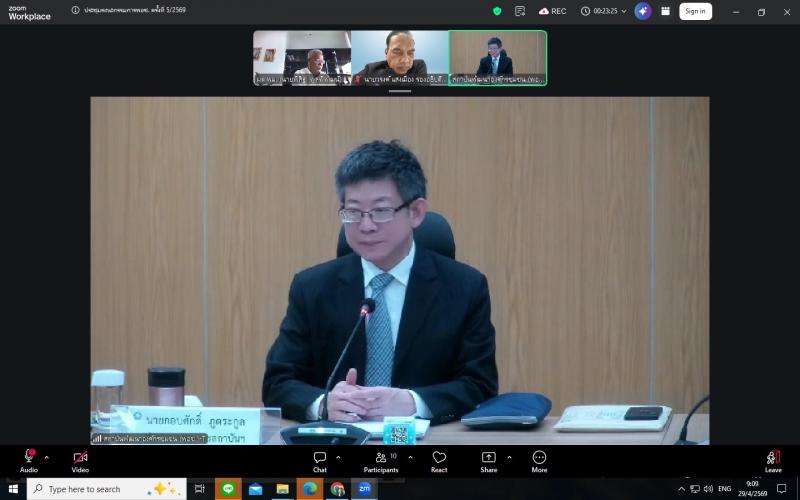The height and width of the screenshot is (500, 800).
Task: Open Microsoft Edge from taskbar
Action: 310,489
